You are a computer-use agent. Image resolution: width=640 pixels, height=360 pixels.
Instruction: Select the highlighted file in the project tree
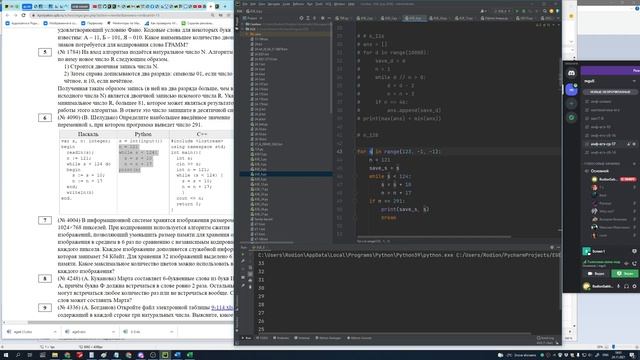tap(286, 174)
